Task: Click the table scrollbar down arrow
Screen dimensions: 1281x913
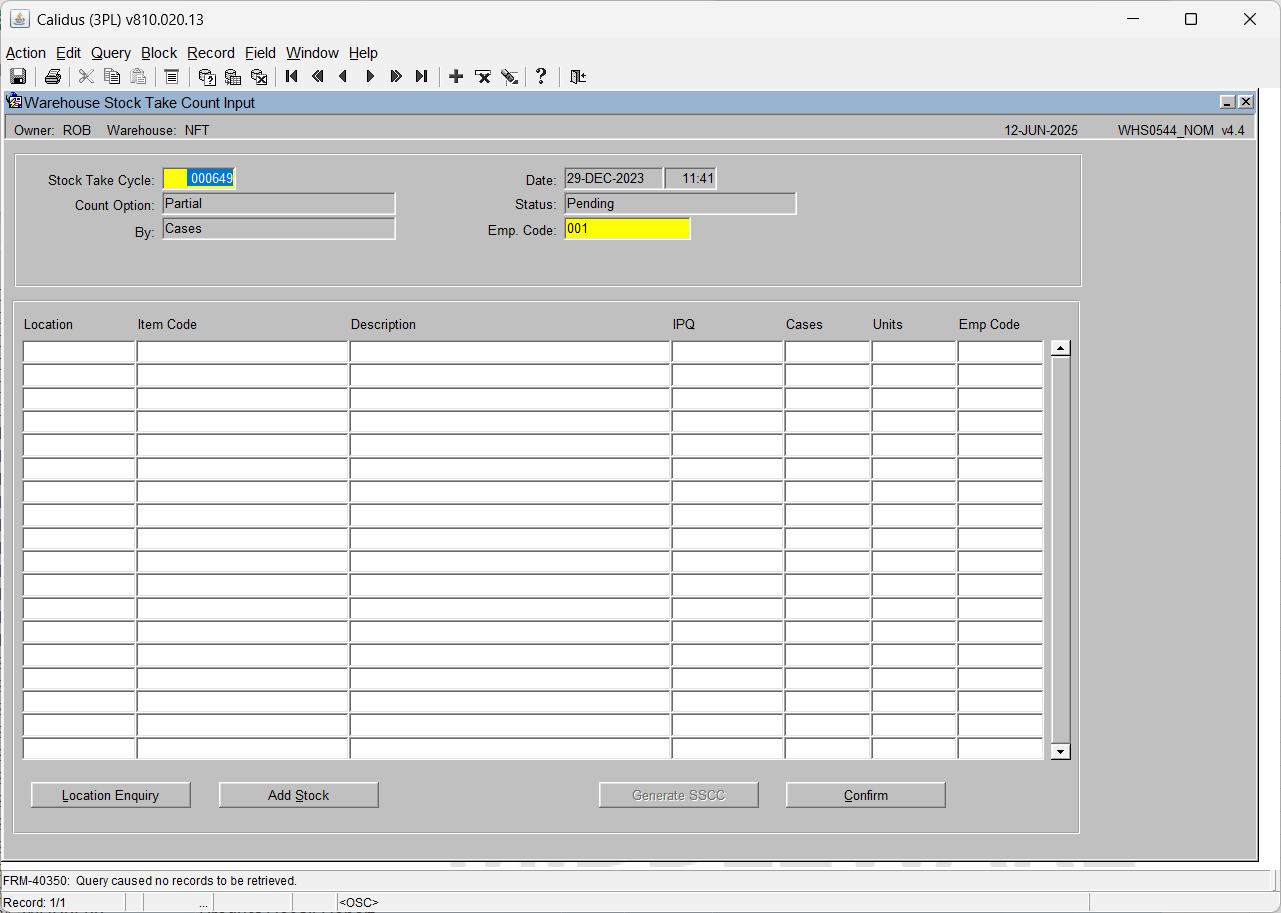Action: (x=1061, y=751)
